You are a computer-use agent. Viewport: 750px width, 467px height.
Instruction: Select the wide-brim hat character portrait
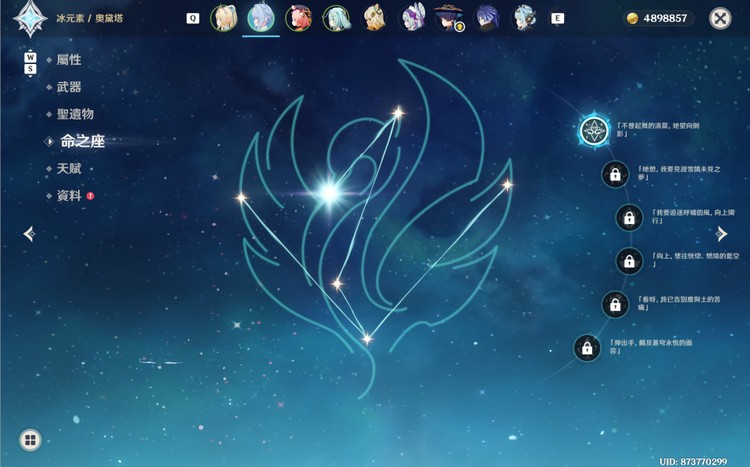click(x=449, y=18)
